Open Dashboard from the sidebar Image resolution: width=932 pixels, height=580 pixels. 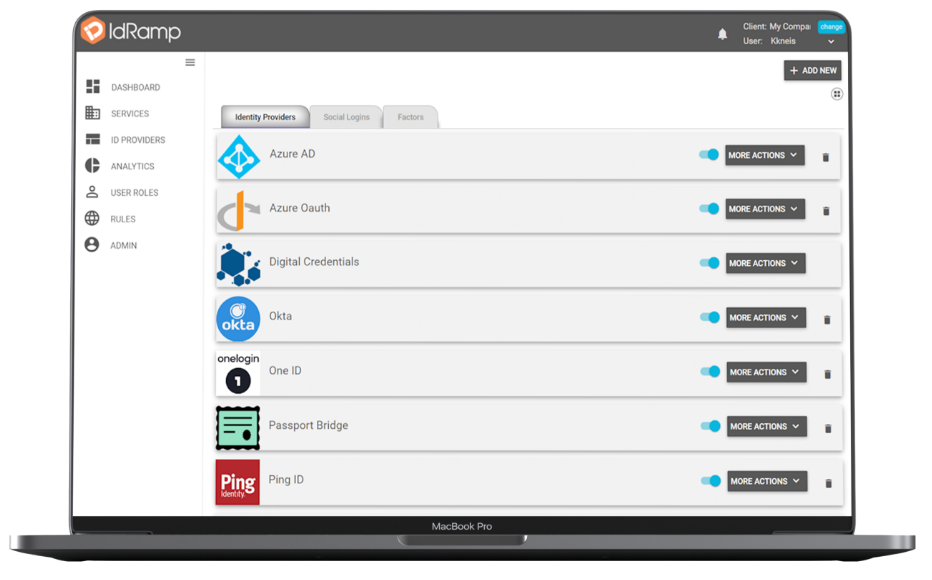click(136, 87)
